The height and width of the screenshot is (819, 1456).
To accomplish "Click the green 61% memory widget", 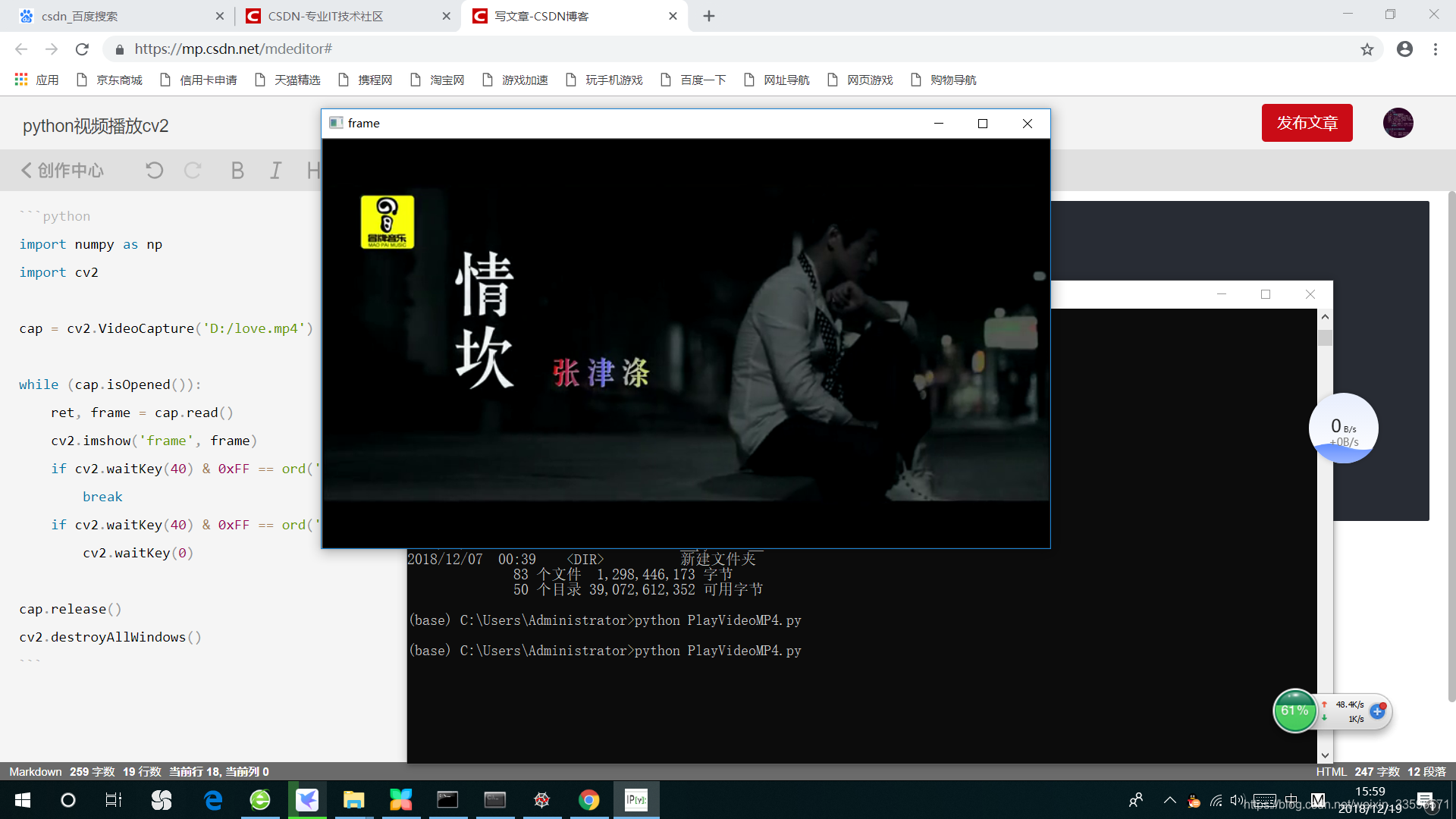I will (x=1294, y=711).
